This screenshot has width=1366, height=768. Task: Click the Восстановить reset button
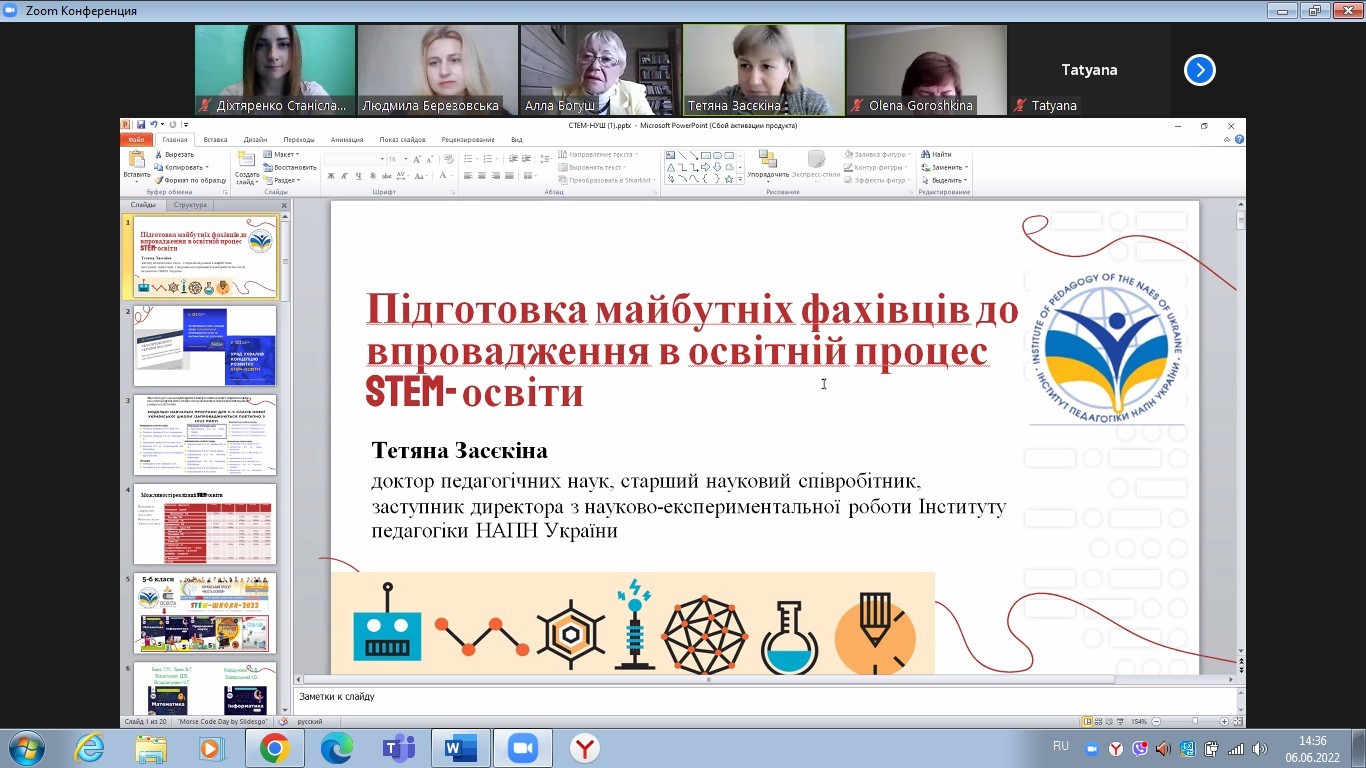(290, 168)
